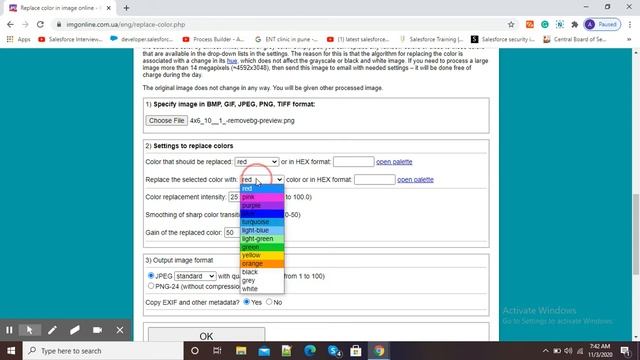Select grey in the dropdown list
This screenshot has height=360, width=640.
pyautogui.click(x=262, y=280)
